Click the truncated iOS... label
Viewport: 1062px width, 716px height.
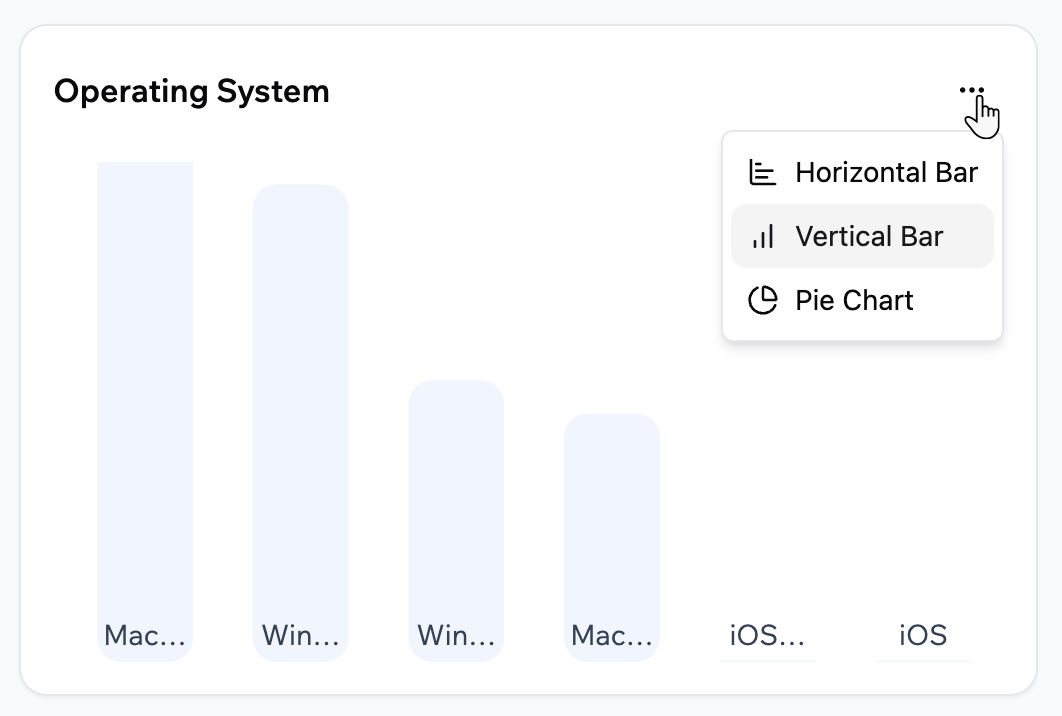[x=766, y=635]
